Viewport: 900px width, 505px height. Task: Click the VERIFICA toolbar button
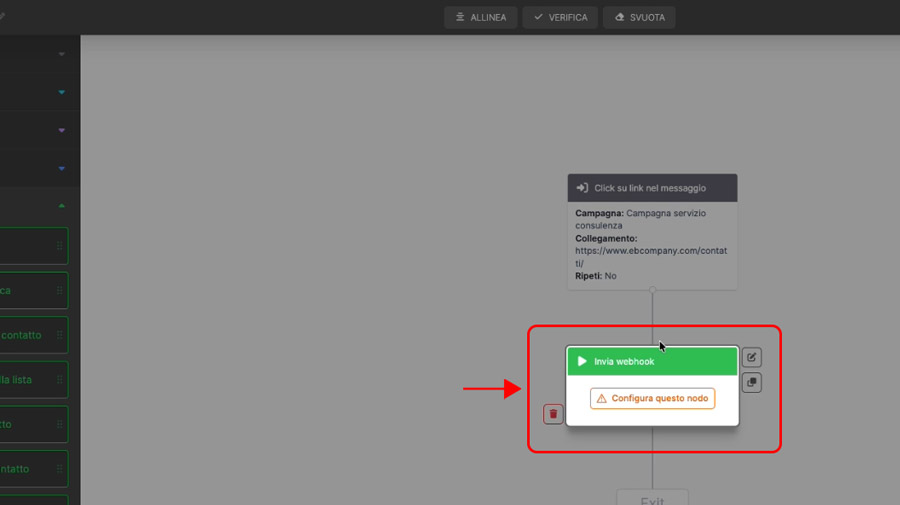pyautogui.click(x=560, y=17)
